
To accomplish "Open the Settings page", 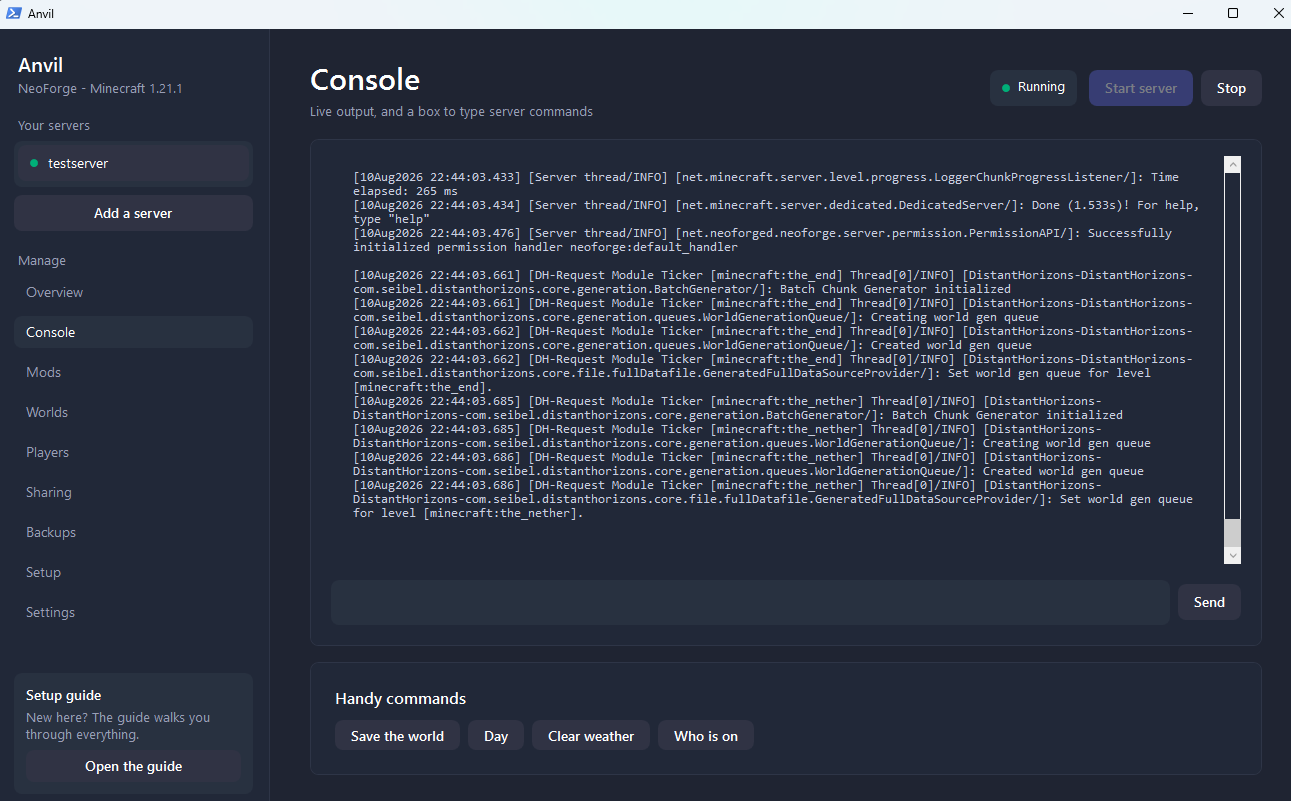I will [x=133, y=612].
